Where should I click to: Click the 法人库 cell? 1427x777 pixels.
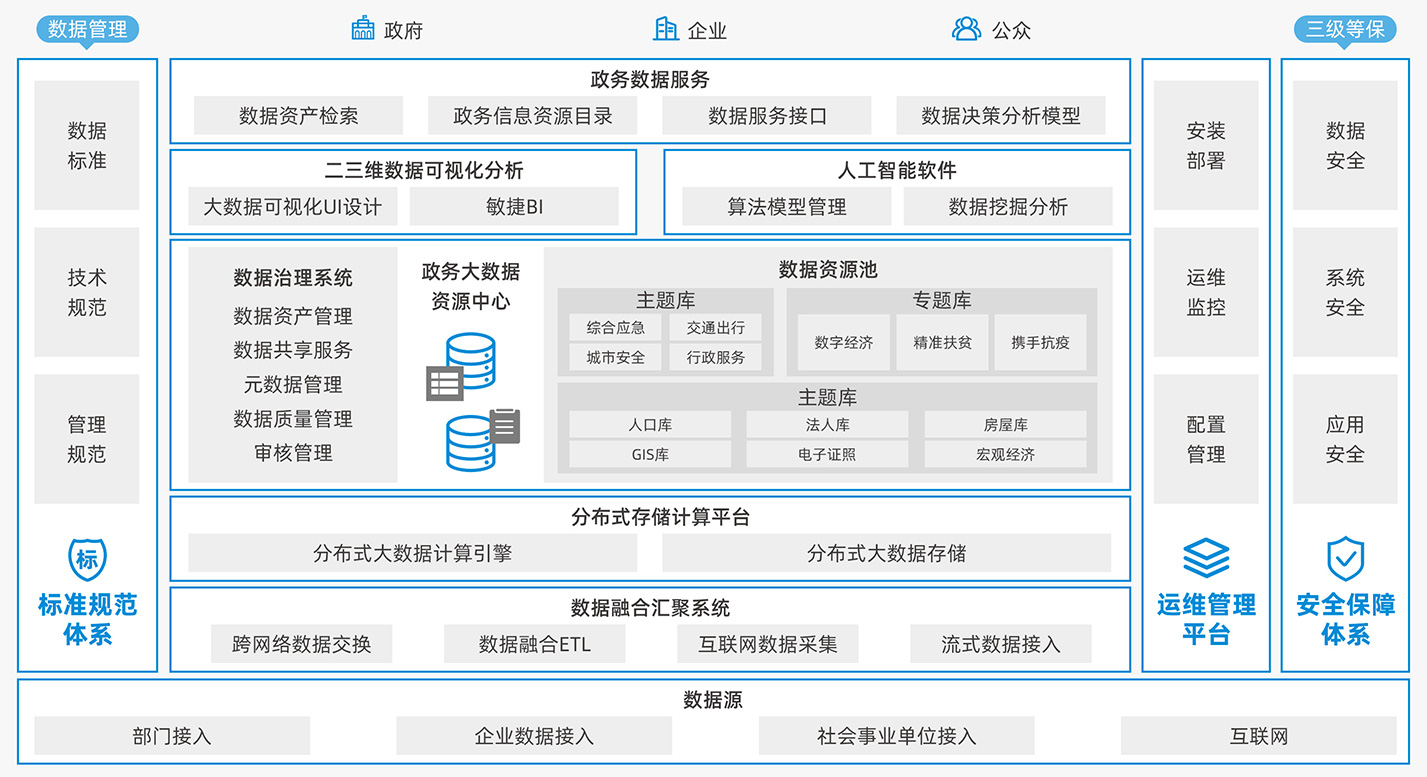pos(827,424)
